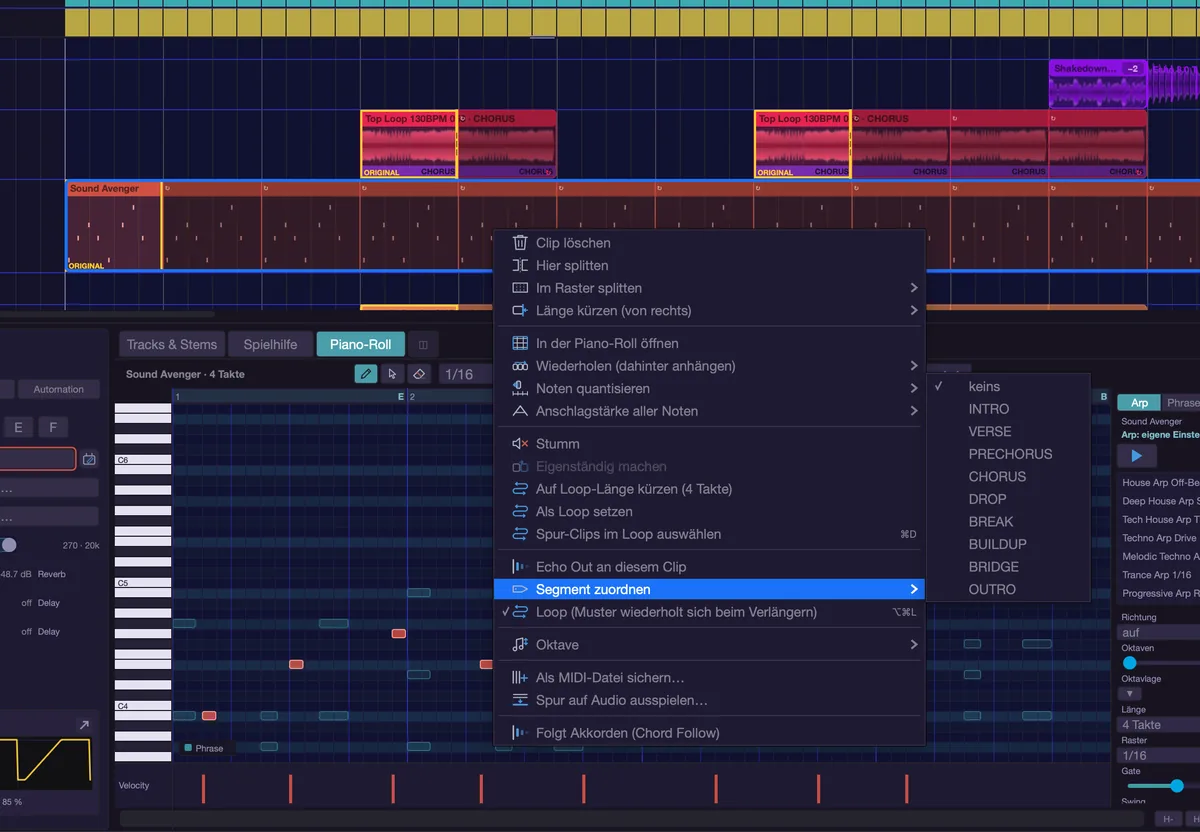Choose CHORUS from the segment submenu
The height and width of the screenshot is (832, 1200).
[x=1009, y=476]
